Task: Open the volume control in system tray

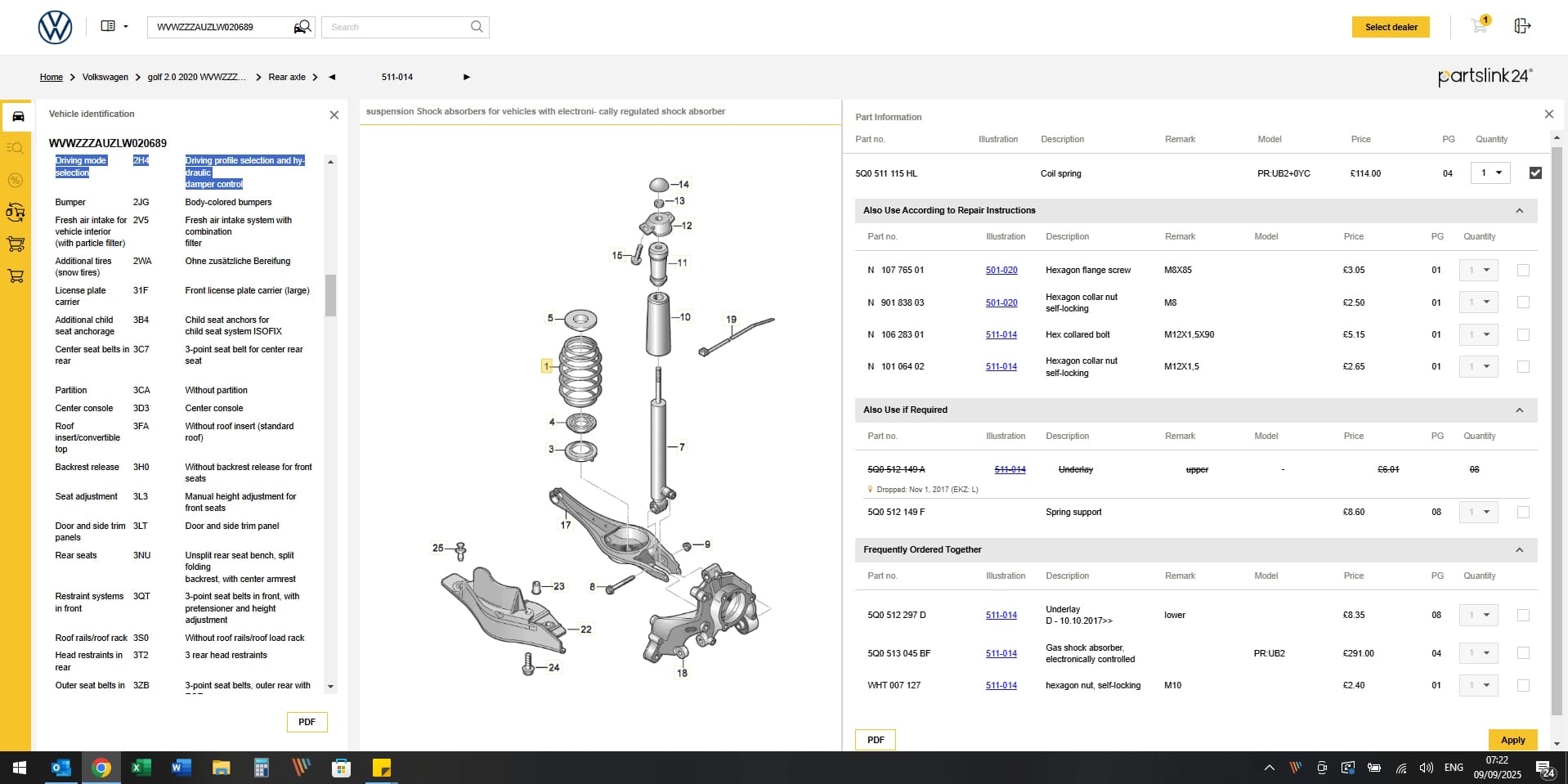Action: point(1427,768)
